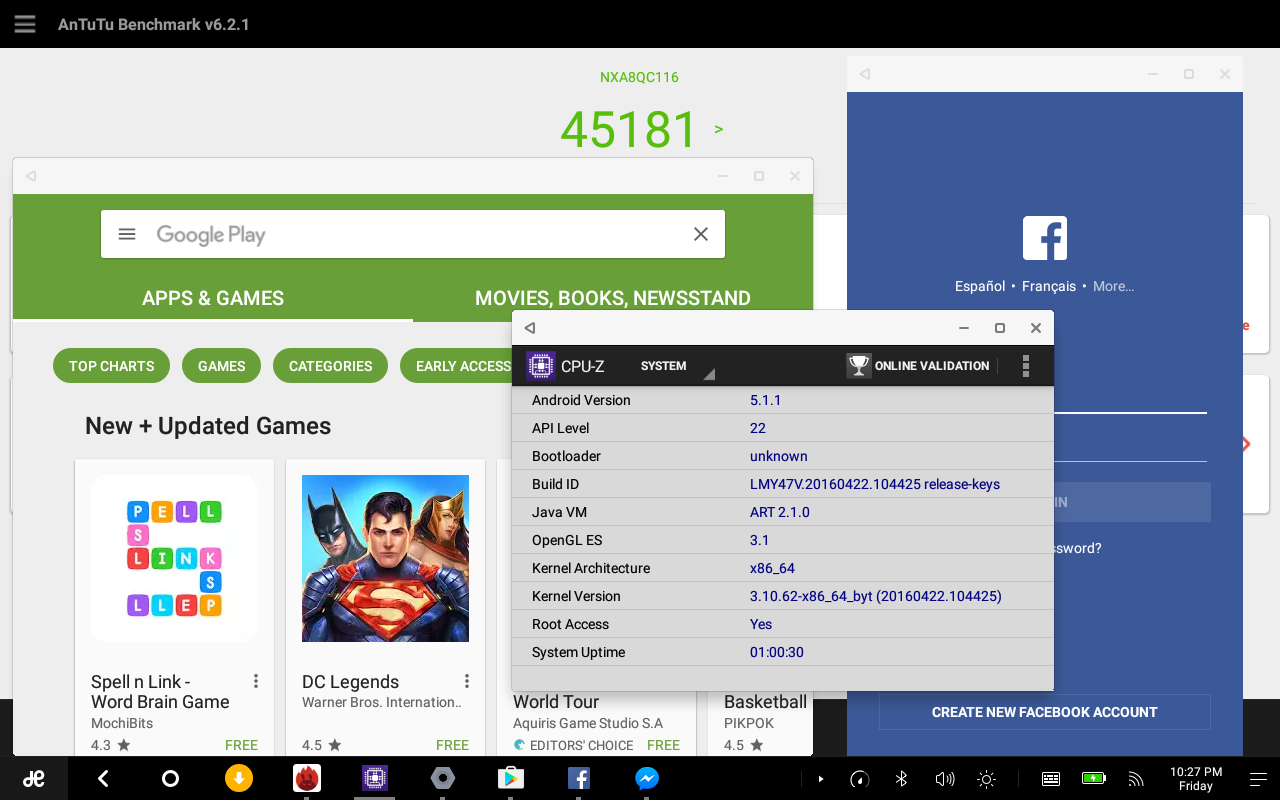Click the ONLINE VALIDATION trophy button
This screenshot has height=800, width=1280.
point(918,366)
